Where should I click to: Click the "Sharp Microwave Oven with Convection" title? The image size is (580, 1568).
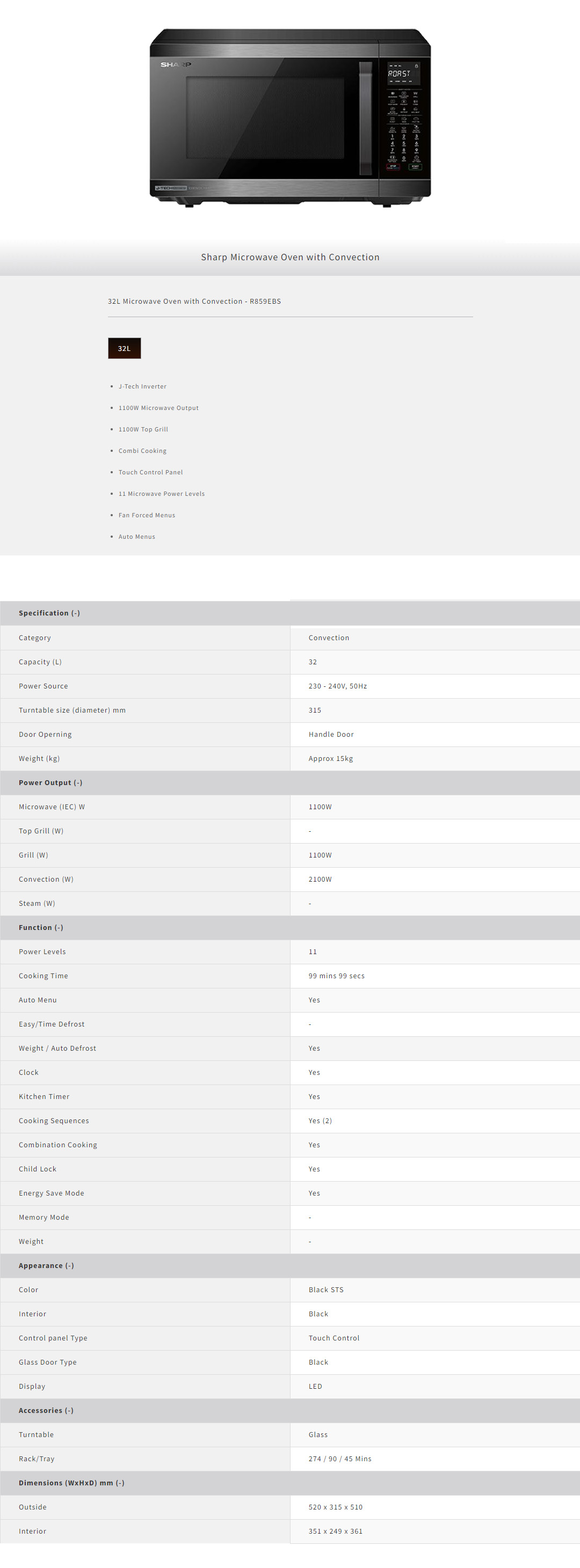tap(290, 257)
